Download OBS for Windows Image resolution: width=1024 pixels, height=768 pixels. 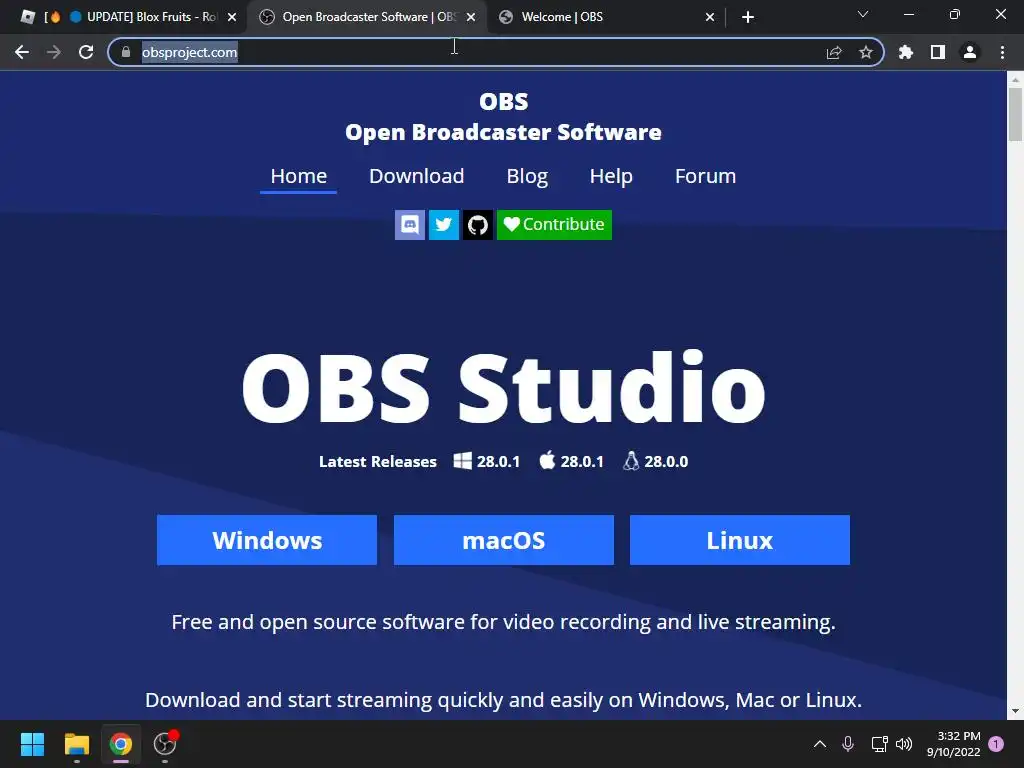(267, 540)
